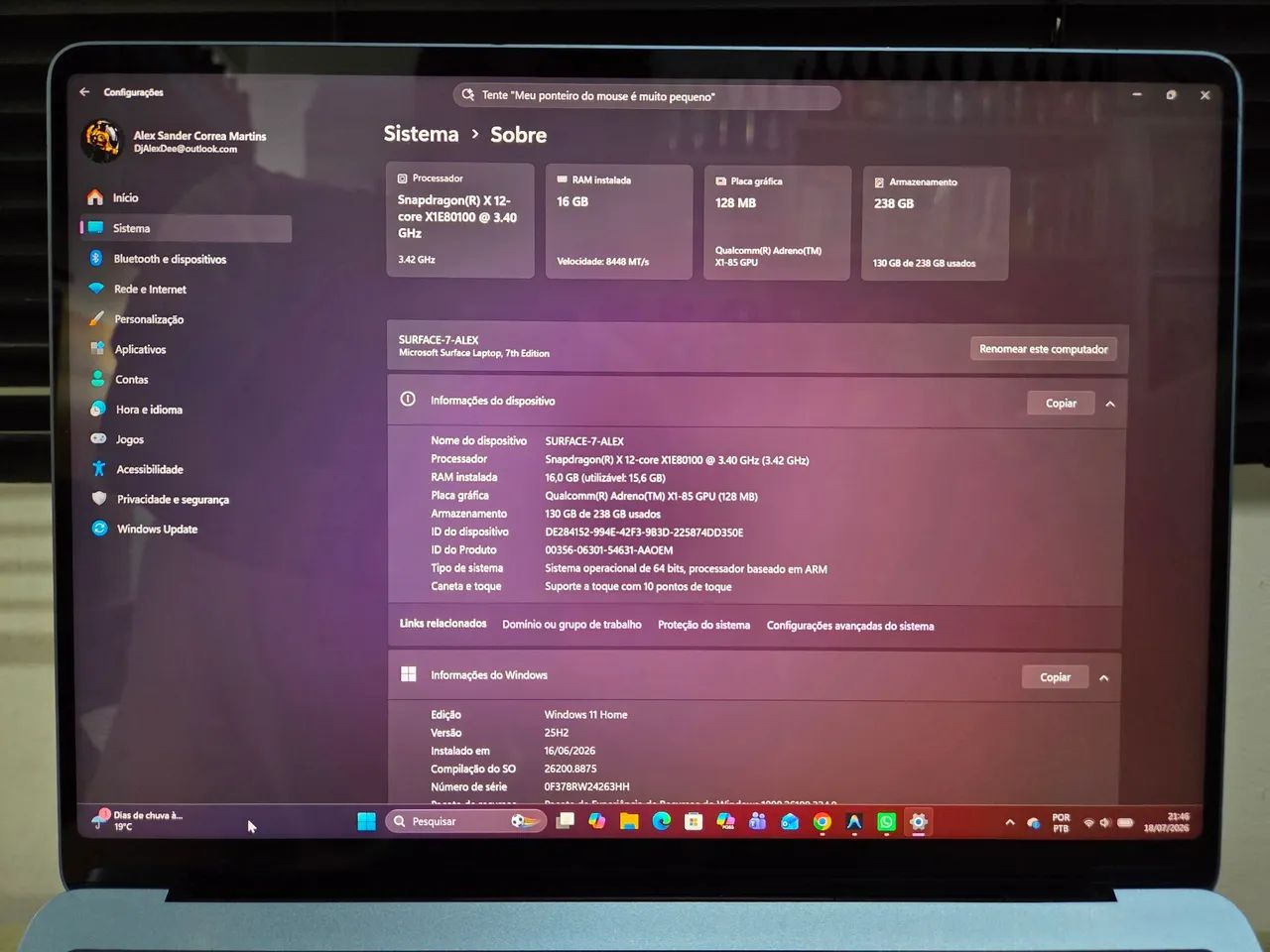Click the install date 16/06/2026
This screenshot has height=952, width=1270.
(570, 751)
